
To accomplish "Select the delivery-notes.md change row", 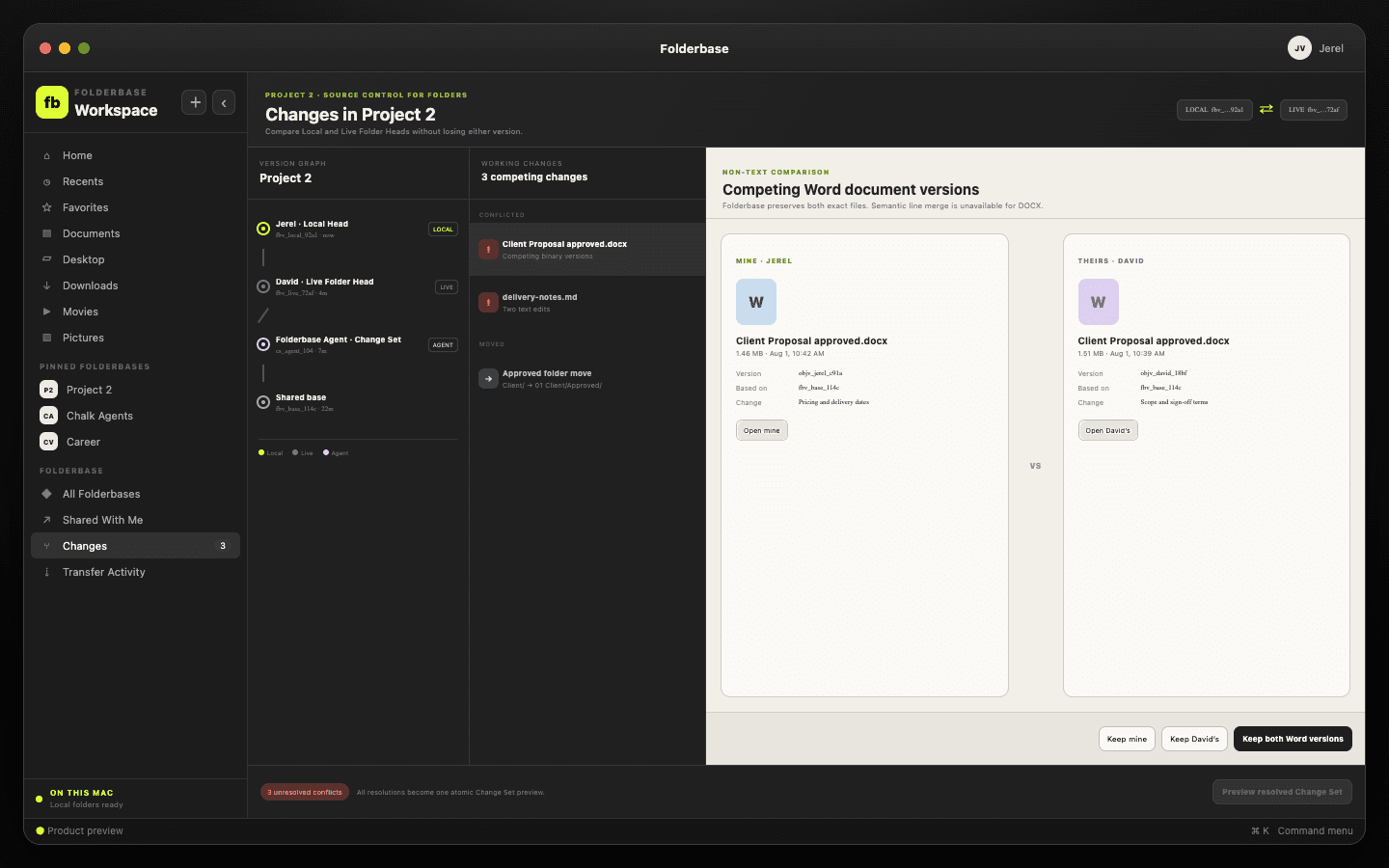I will pyautogui.click(x=587, y=303).
